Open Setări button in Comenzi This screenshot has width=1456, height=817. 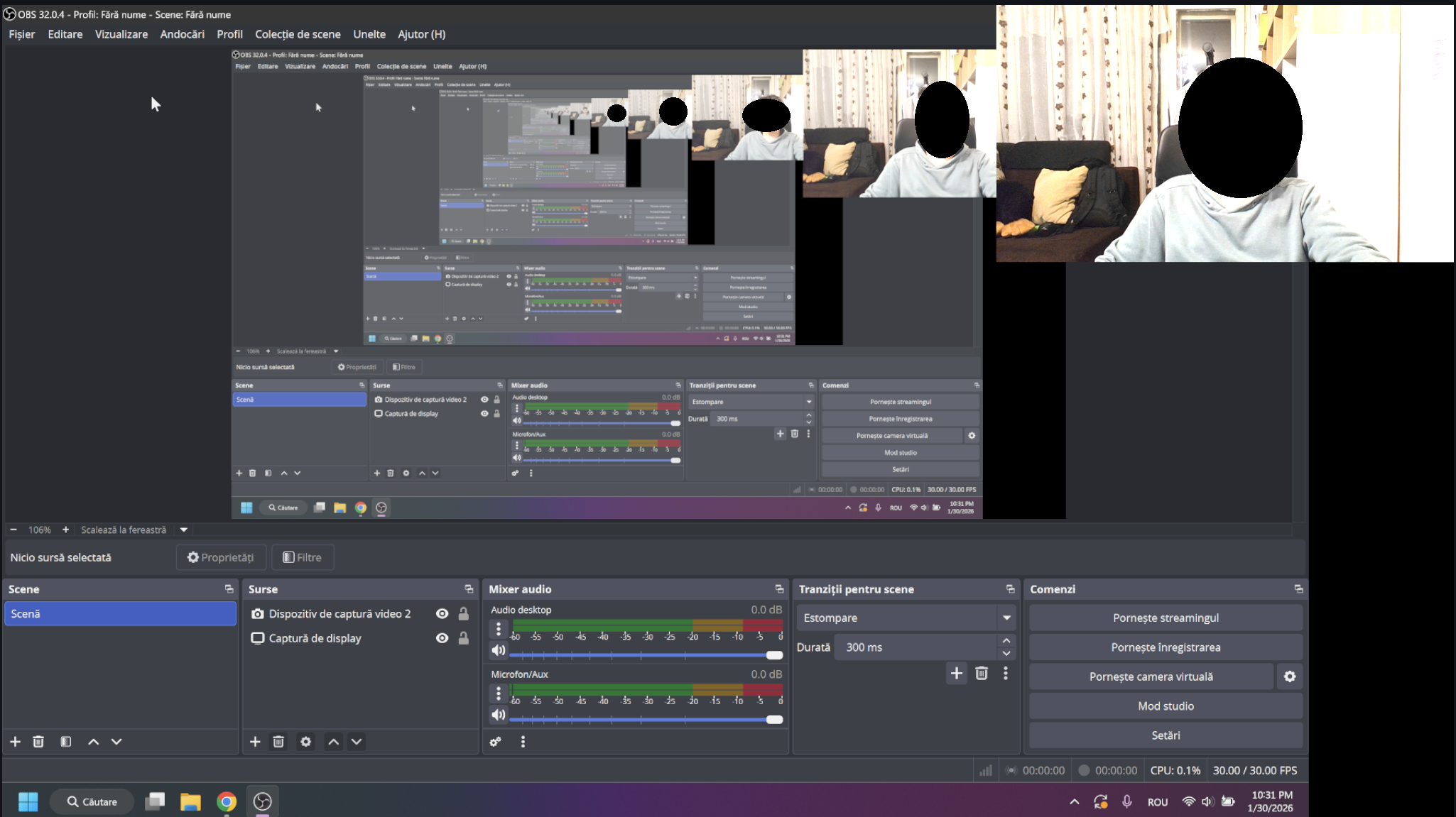click(x=1165, y=735)
